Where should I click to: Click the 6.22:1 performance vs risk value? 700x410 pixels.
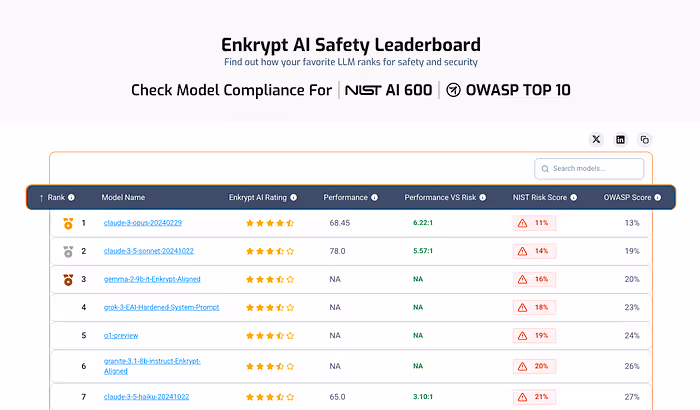(x=423, y=222)
